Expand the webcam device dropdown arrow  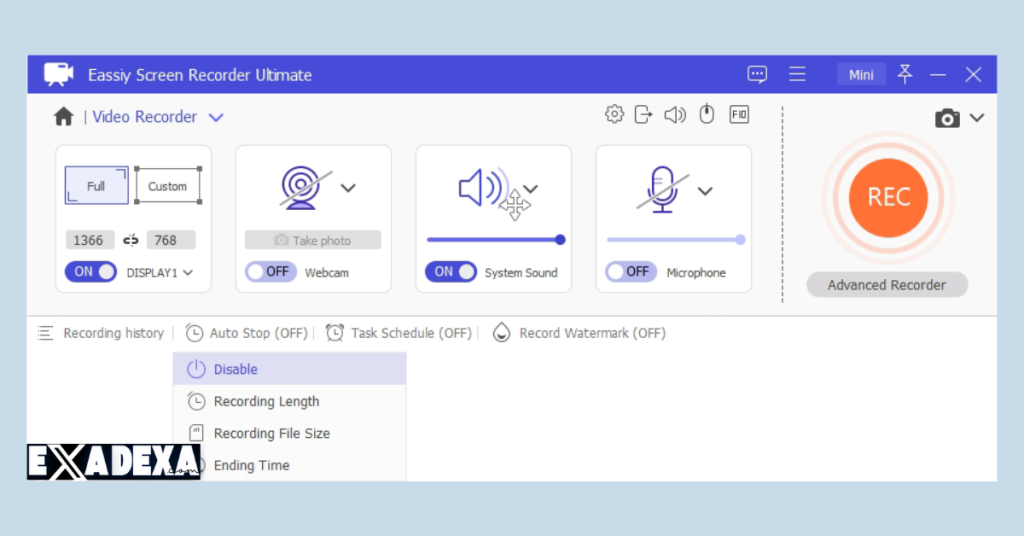pos(348,188)
